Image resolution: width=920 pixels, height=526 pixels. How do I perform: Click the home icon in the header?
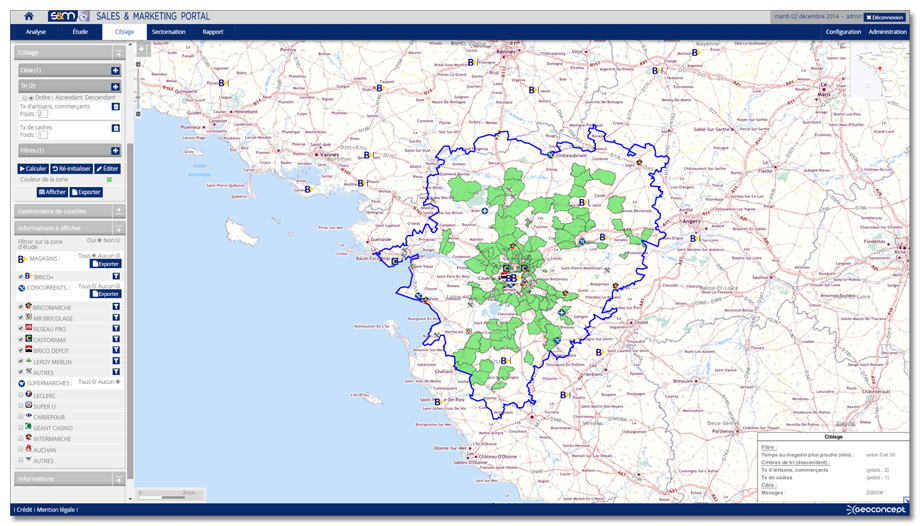pos(29,17)
